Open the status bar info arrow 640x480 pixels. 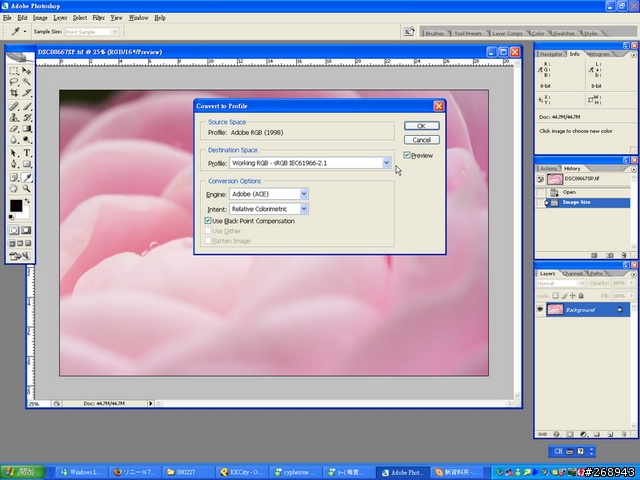tap(151, 403)
